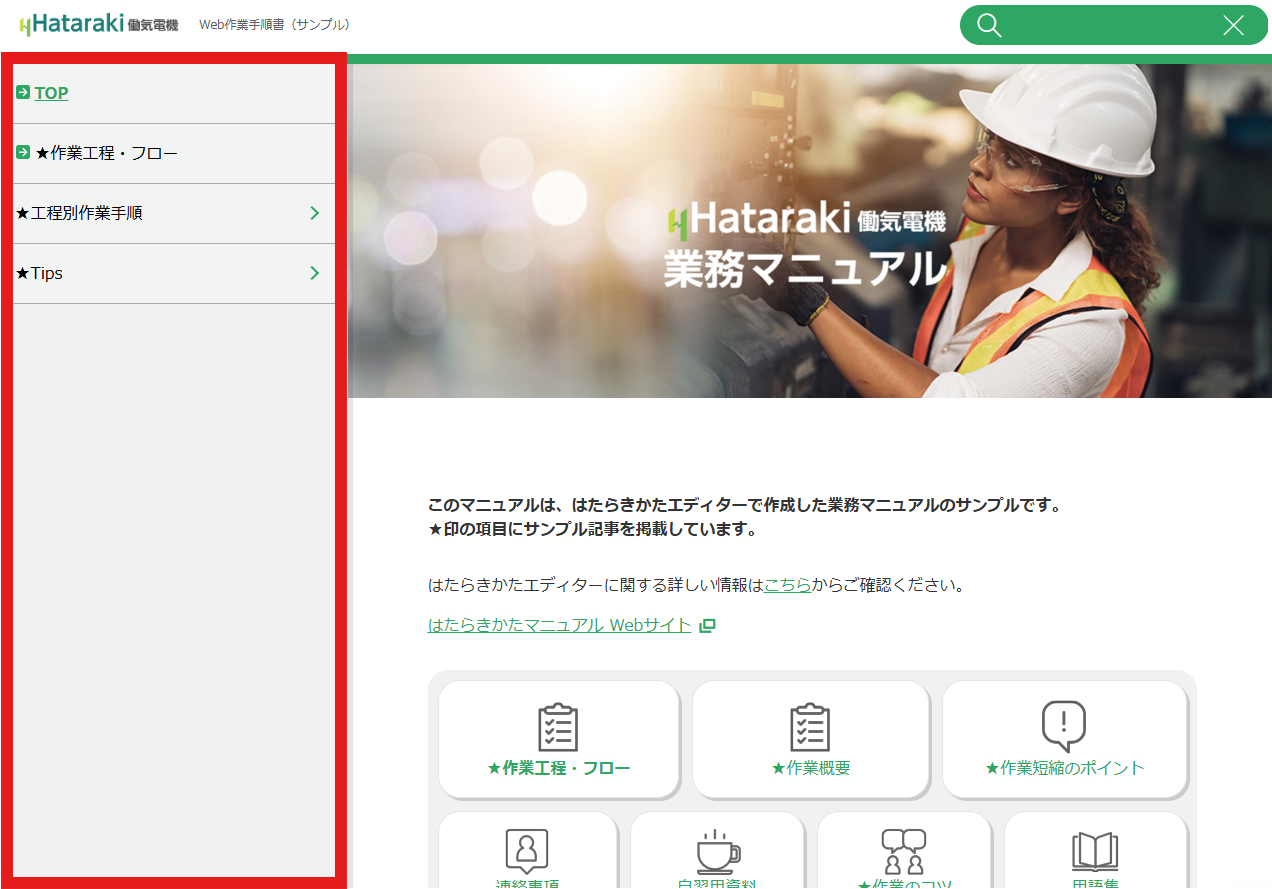The width and height of the screenshot is (1272, 889).
Task: Open the ★作業概要 checklist tile
Action: 810,739
